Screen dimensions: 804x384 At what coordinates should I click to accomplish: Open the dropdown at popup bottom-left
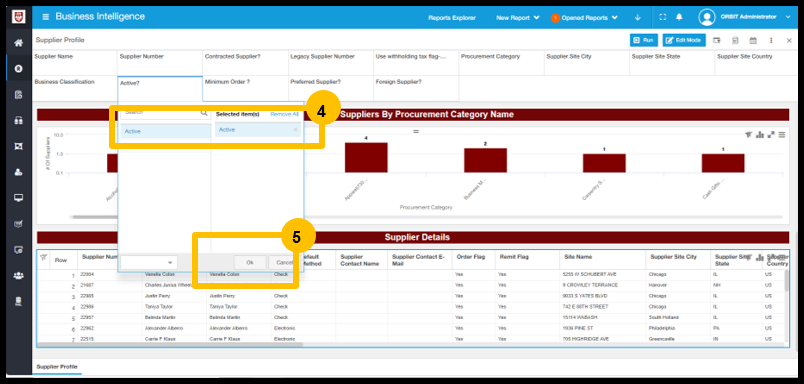click(x=149, y=262)
